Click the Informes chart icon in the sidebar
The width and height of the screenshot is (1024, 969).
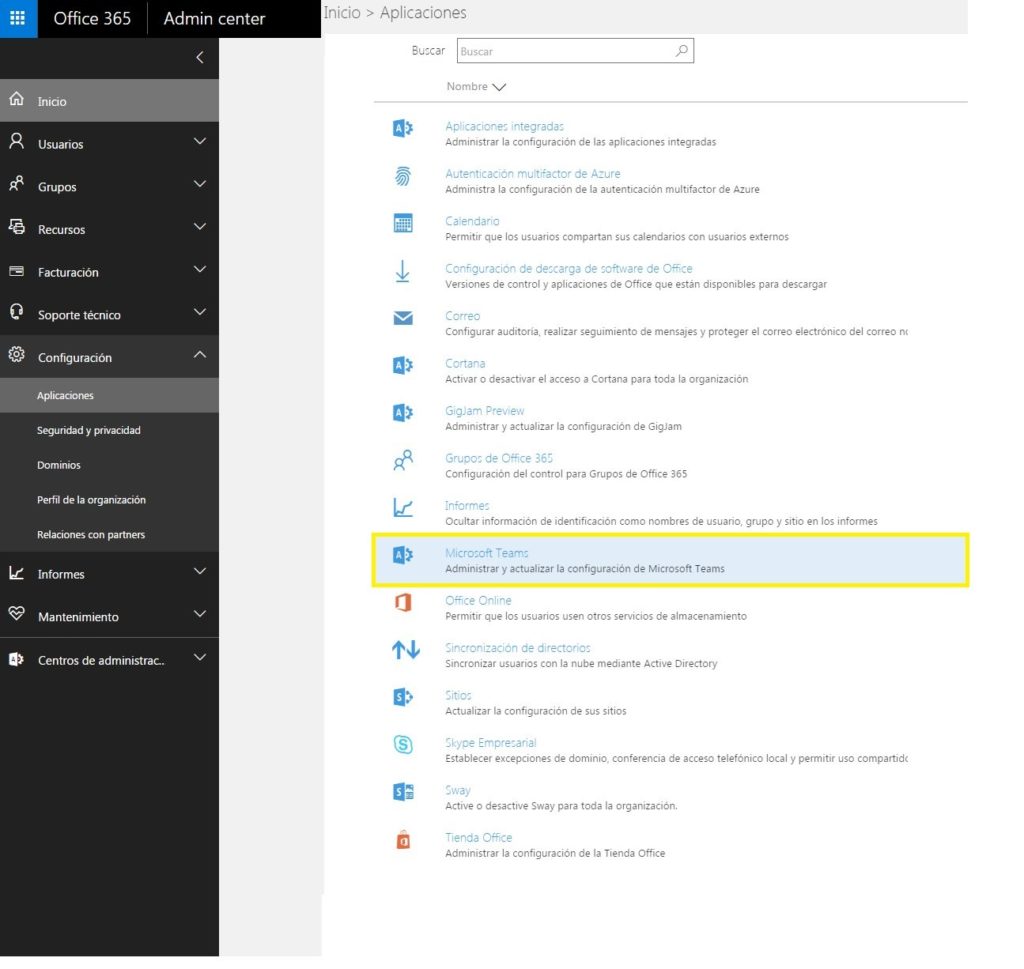pos(16,573)
